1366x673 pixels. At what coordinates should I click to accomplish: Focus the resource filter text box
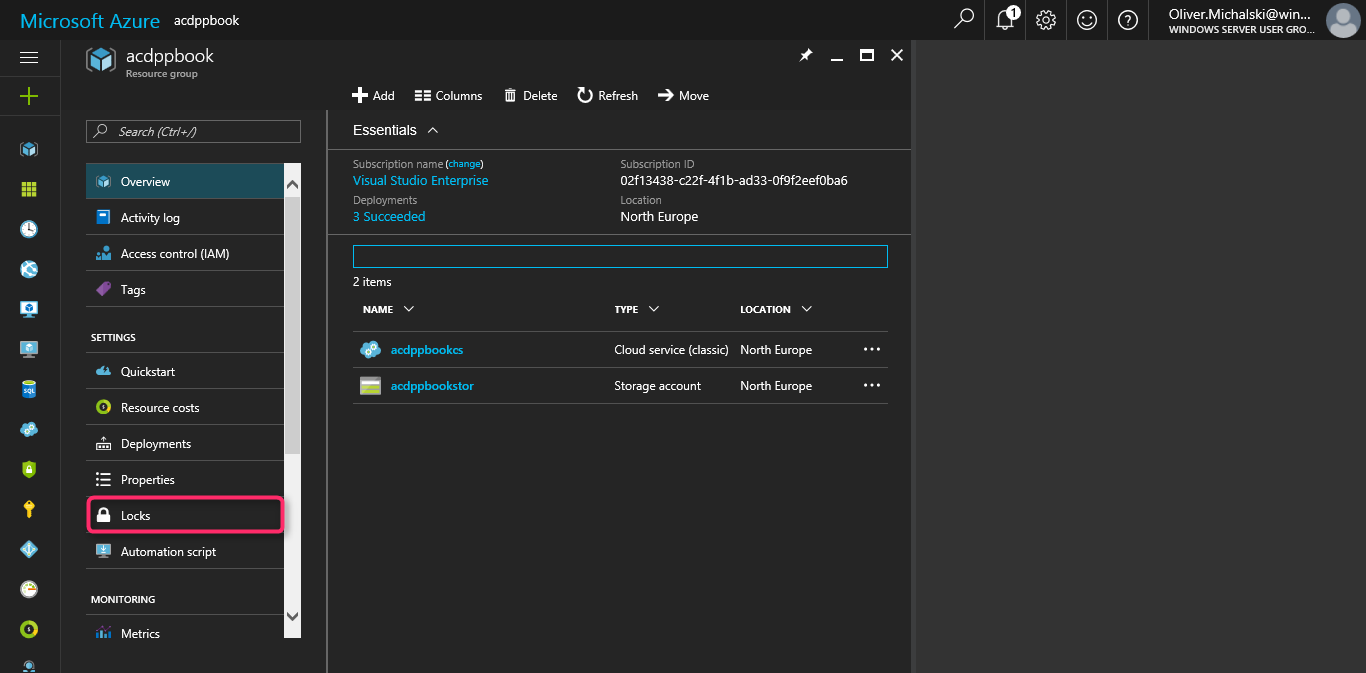coord(620,256)
